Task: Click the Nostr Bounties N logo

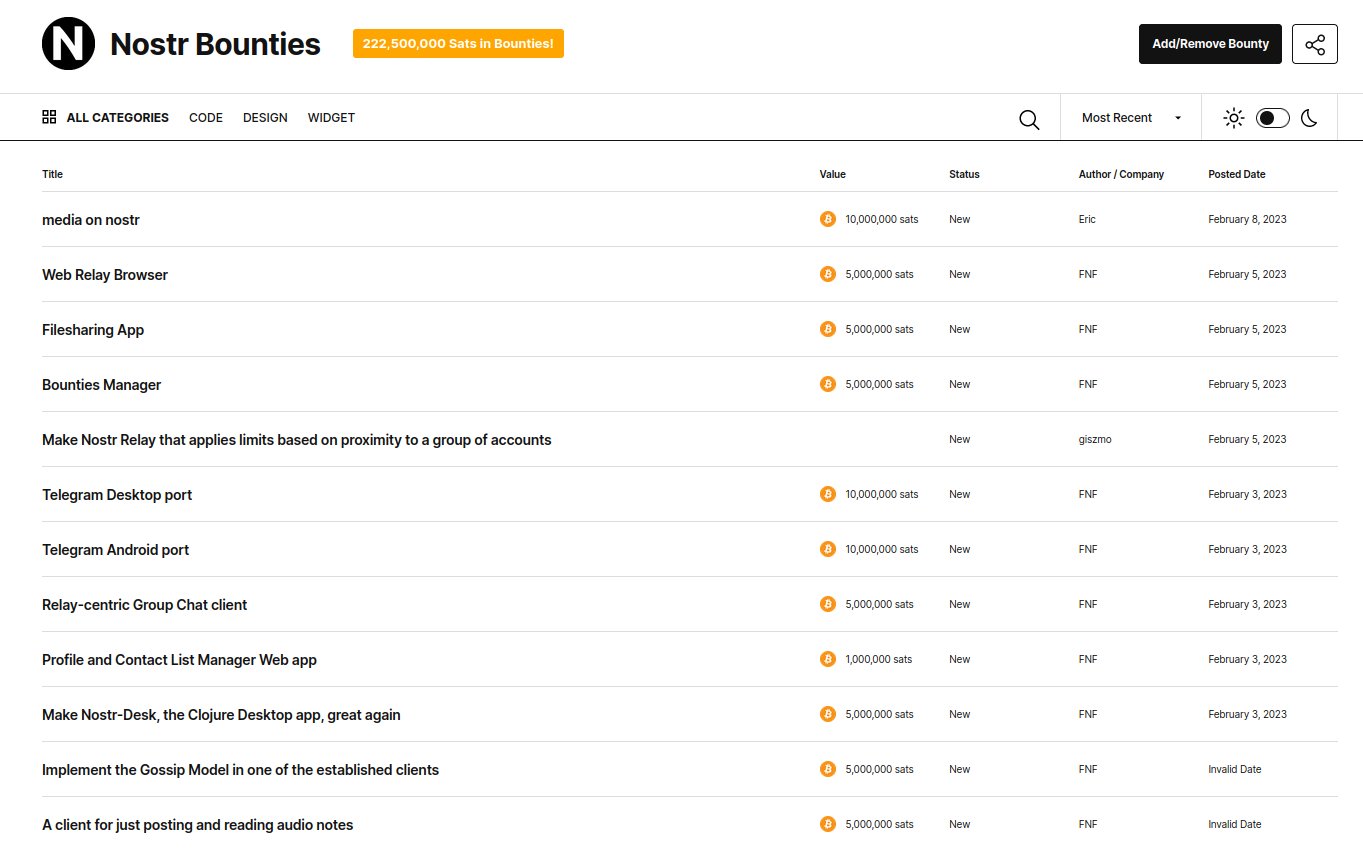Action: click(x=68, y=44)
